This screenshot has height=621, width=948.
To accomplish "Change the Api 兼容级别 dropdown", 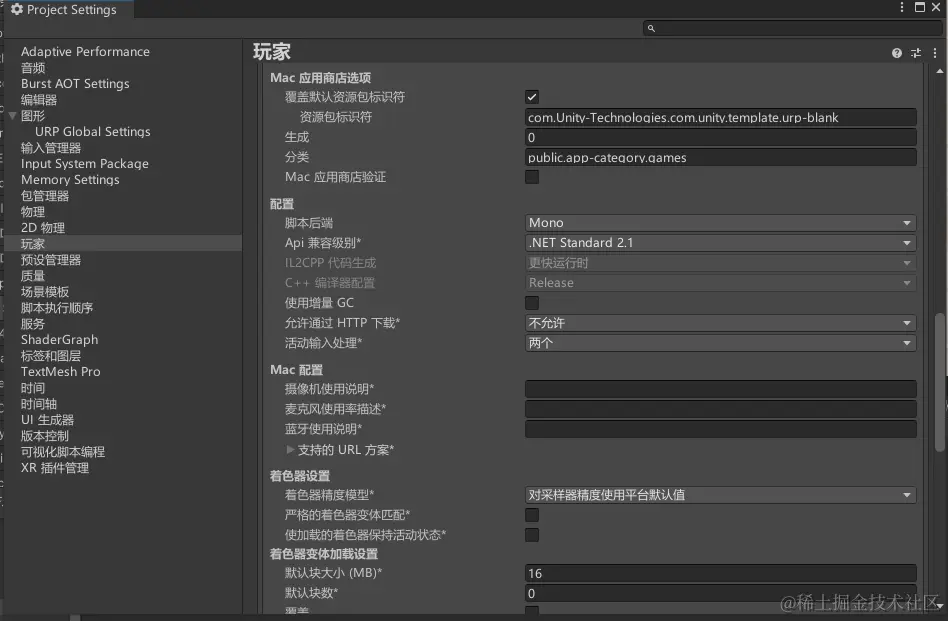I will pyautogui.click(x=721, y=242).
